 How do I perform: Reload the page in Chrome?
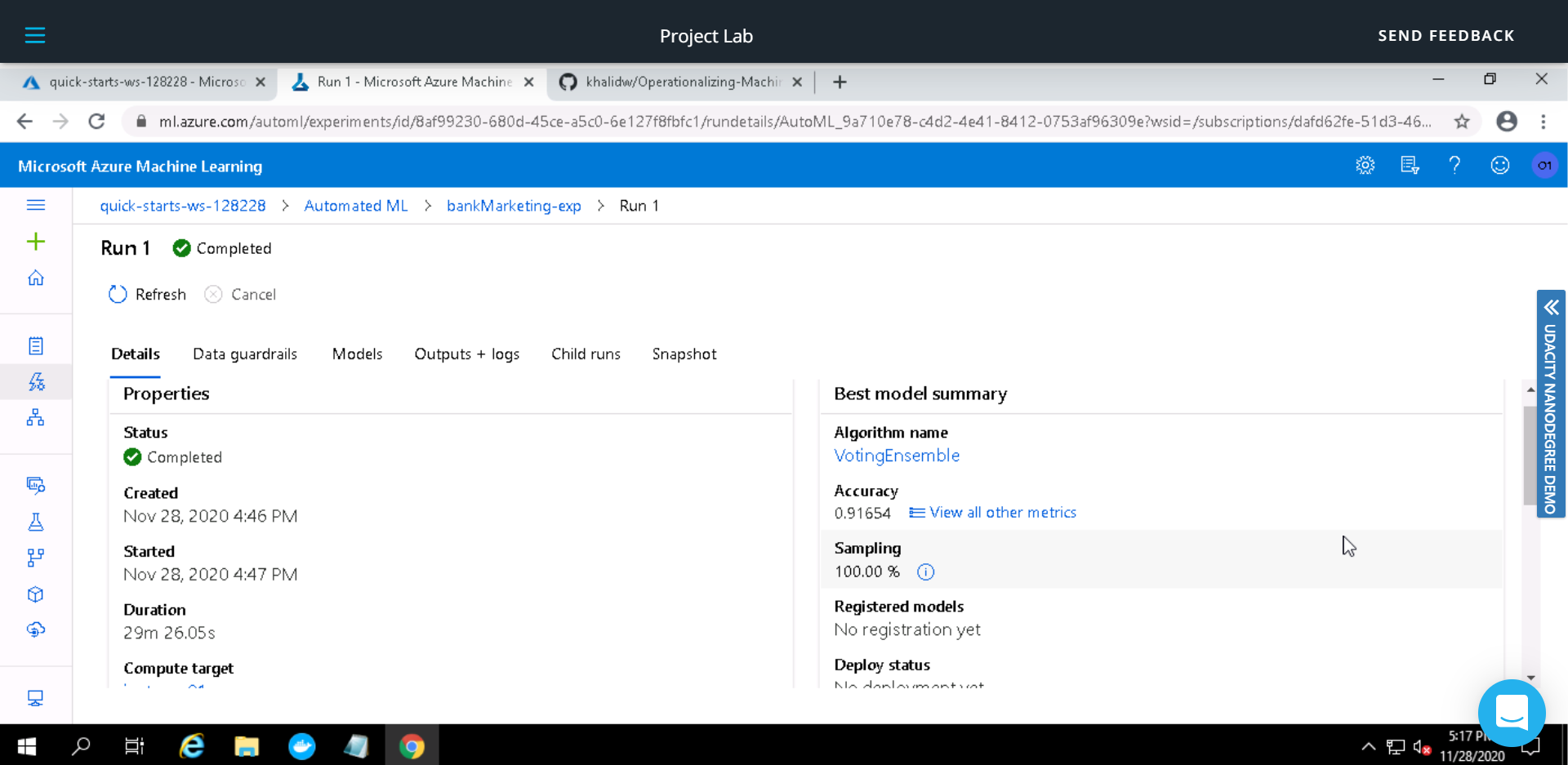click(96, 122)
